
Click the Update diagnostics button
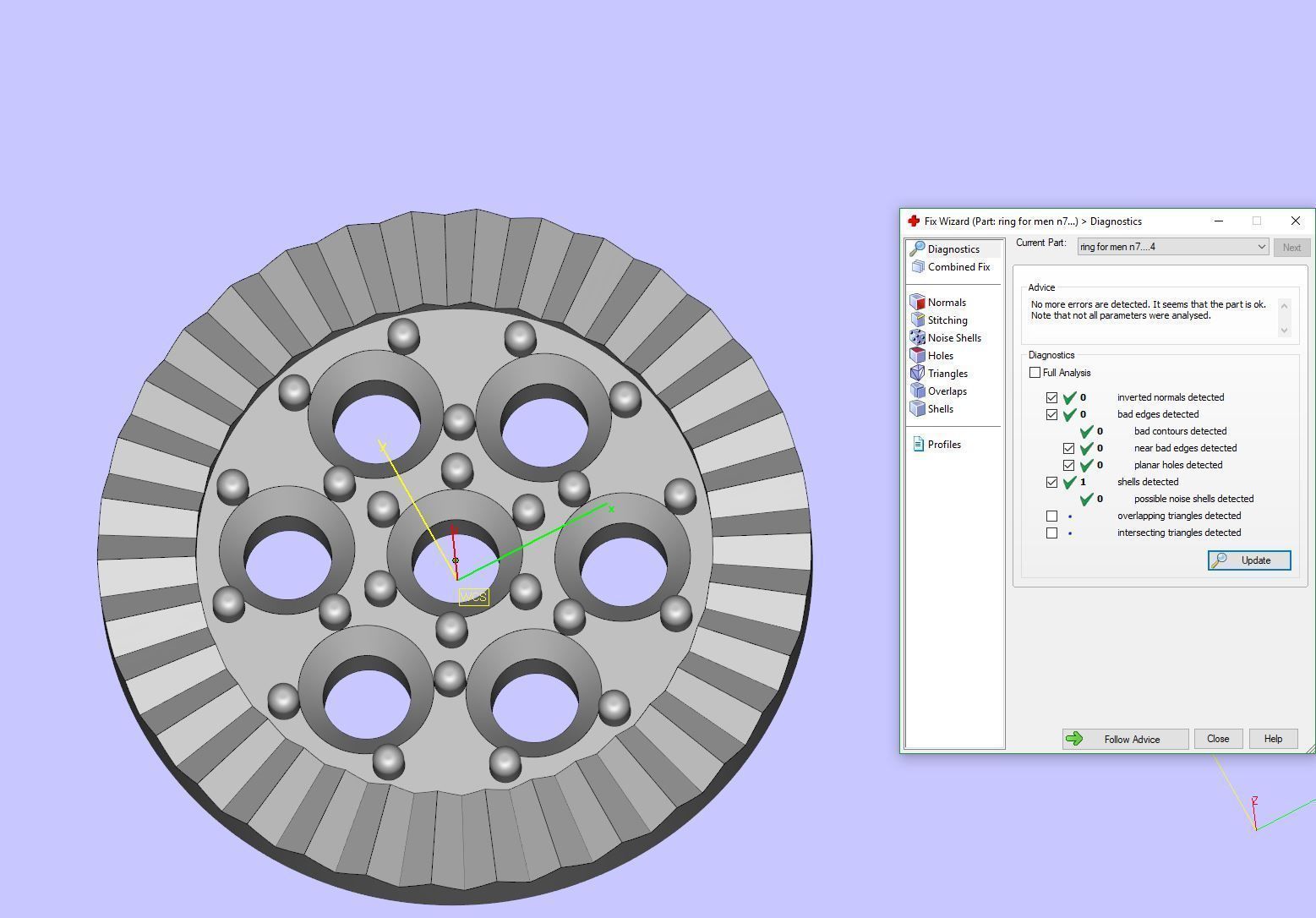(1249, 560)
